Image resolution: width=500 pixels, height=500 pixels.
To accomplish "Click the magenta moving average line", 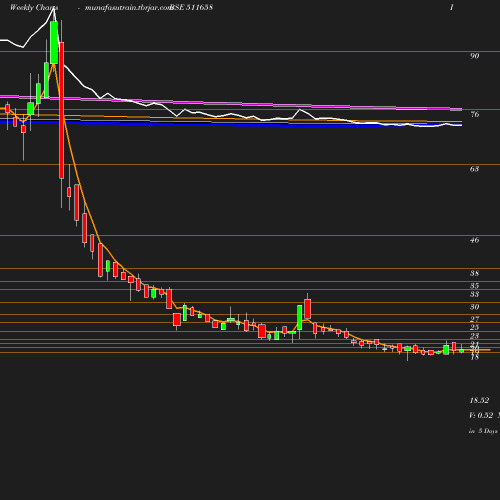I will 231,103.
